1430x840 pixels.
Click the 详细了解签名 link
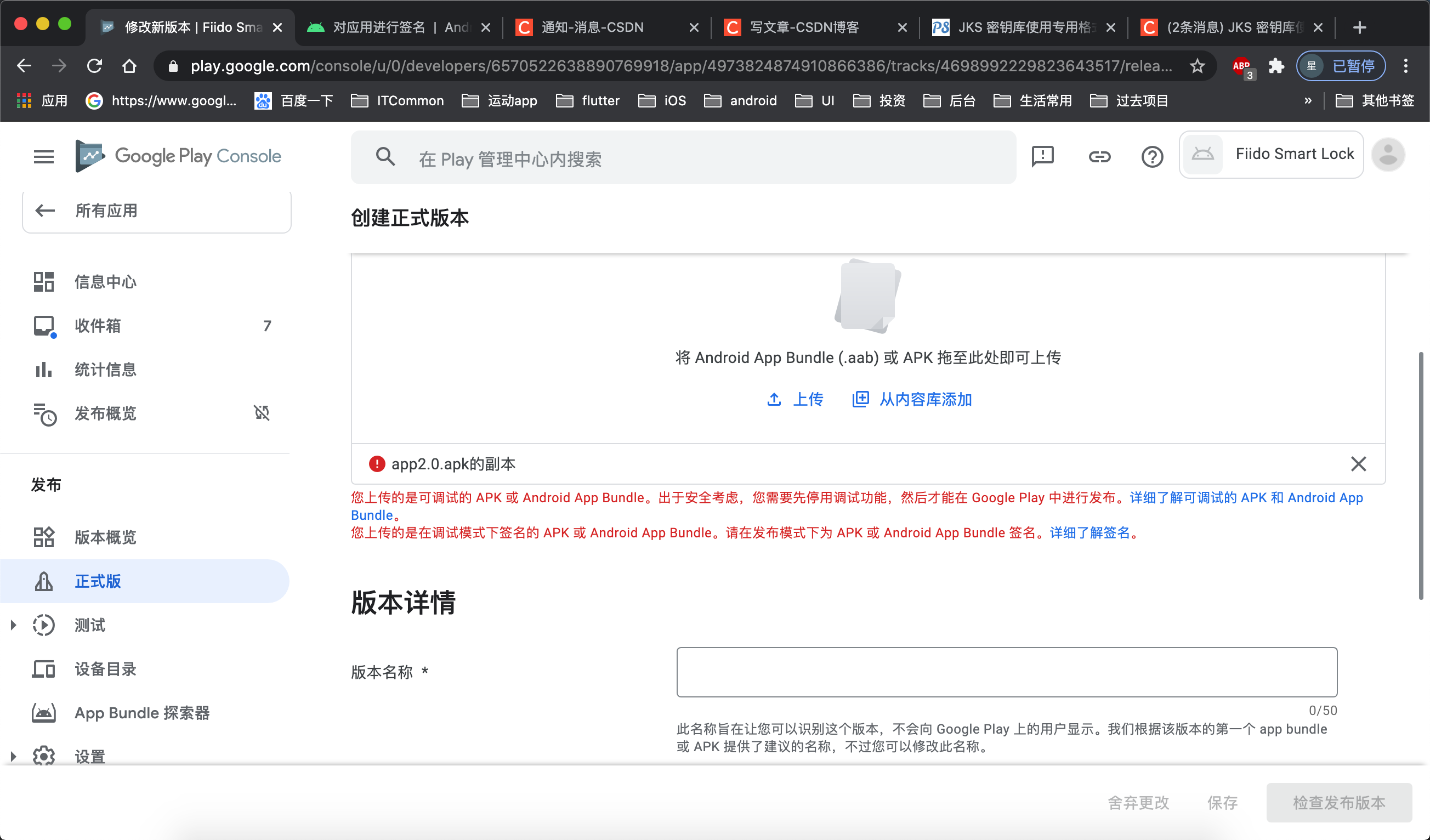pyautogui.click(x=1089, y=532)
